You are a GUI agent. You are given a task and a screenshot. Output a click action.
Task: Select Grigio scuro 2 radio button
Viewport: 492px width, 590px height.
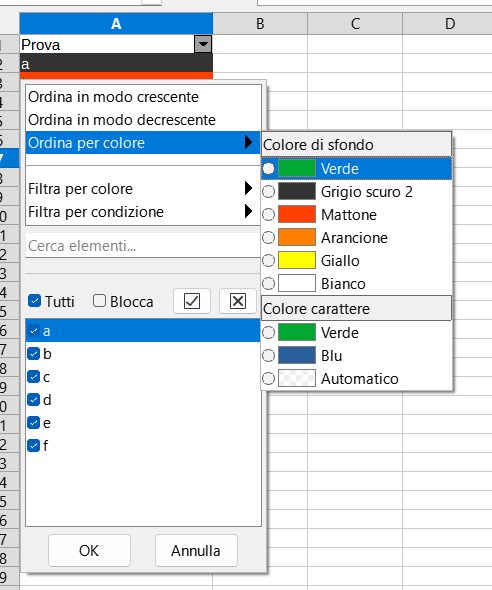pyautogui.click(x=269, y=192)
